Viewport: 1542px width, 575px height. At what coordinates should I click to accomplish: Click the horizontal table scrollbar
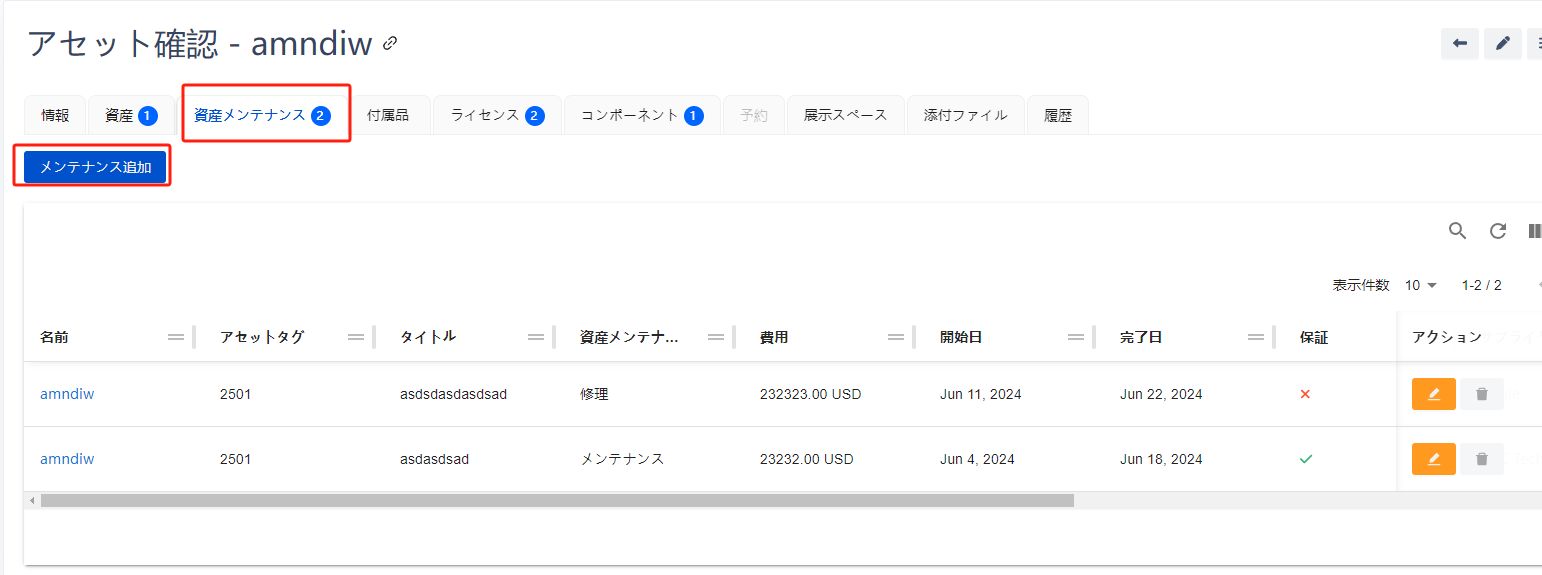556,500
